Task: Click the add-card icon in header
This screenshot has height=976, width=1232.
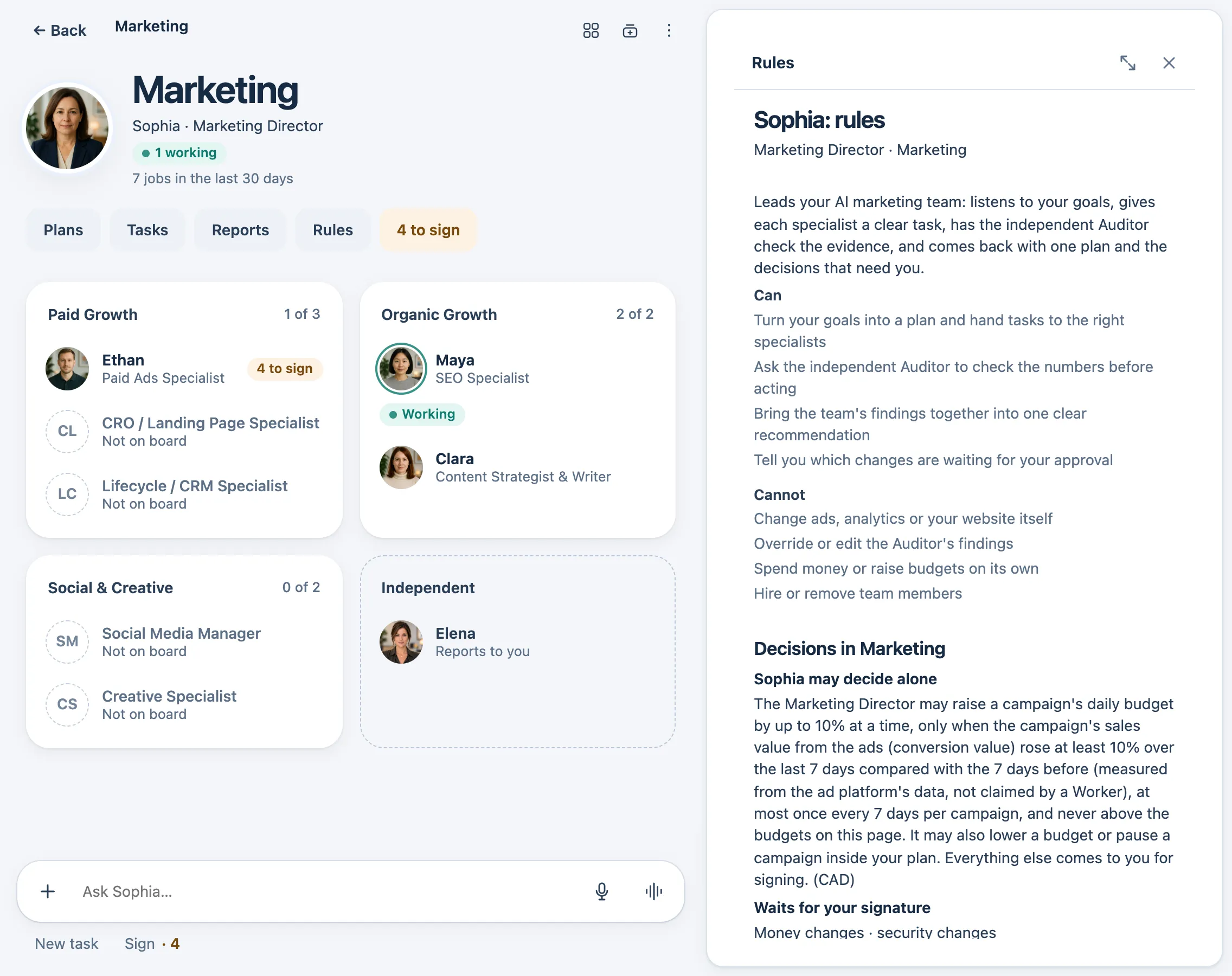Action: click(x=630, y=30)
